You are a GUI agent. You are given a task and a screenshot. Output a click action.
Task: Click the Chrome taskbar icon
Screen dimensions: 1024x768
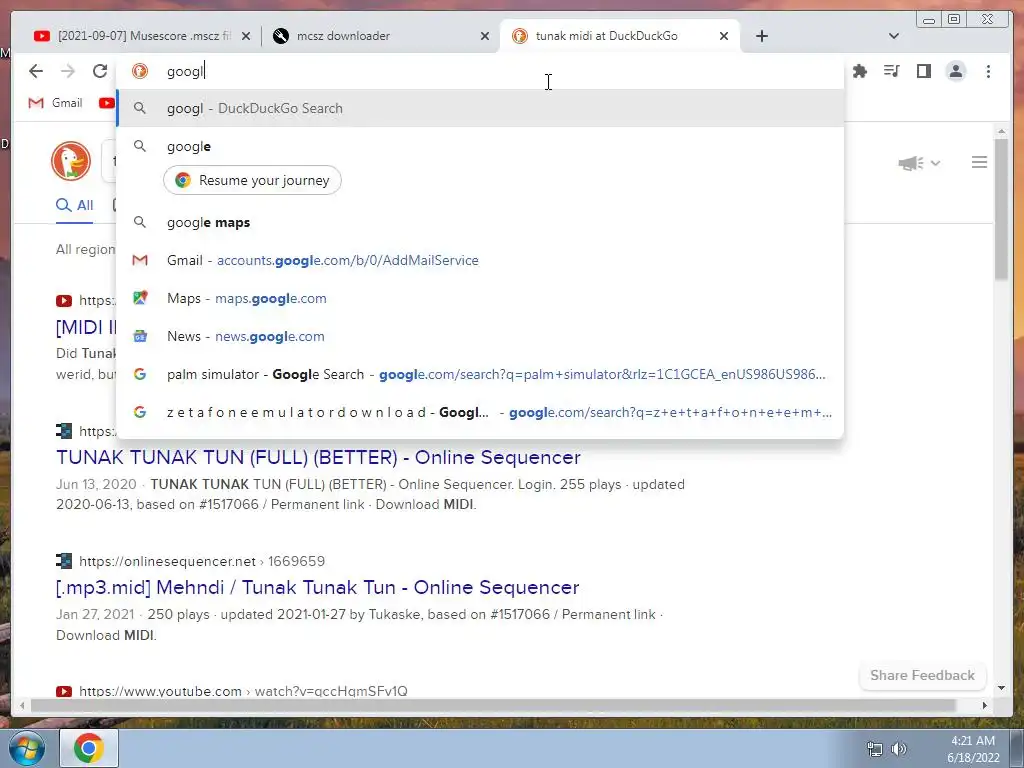[x=89, y=748]
